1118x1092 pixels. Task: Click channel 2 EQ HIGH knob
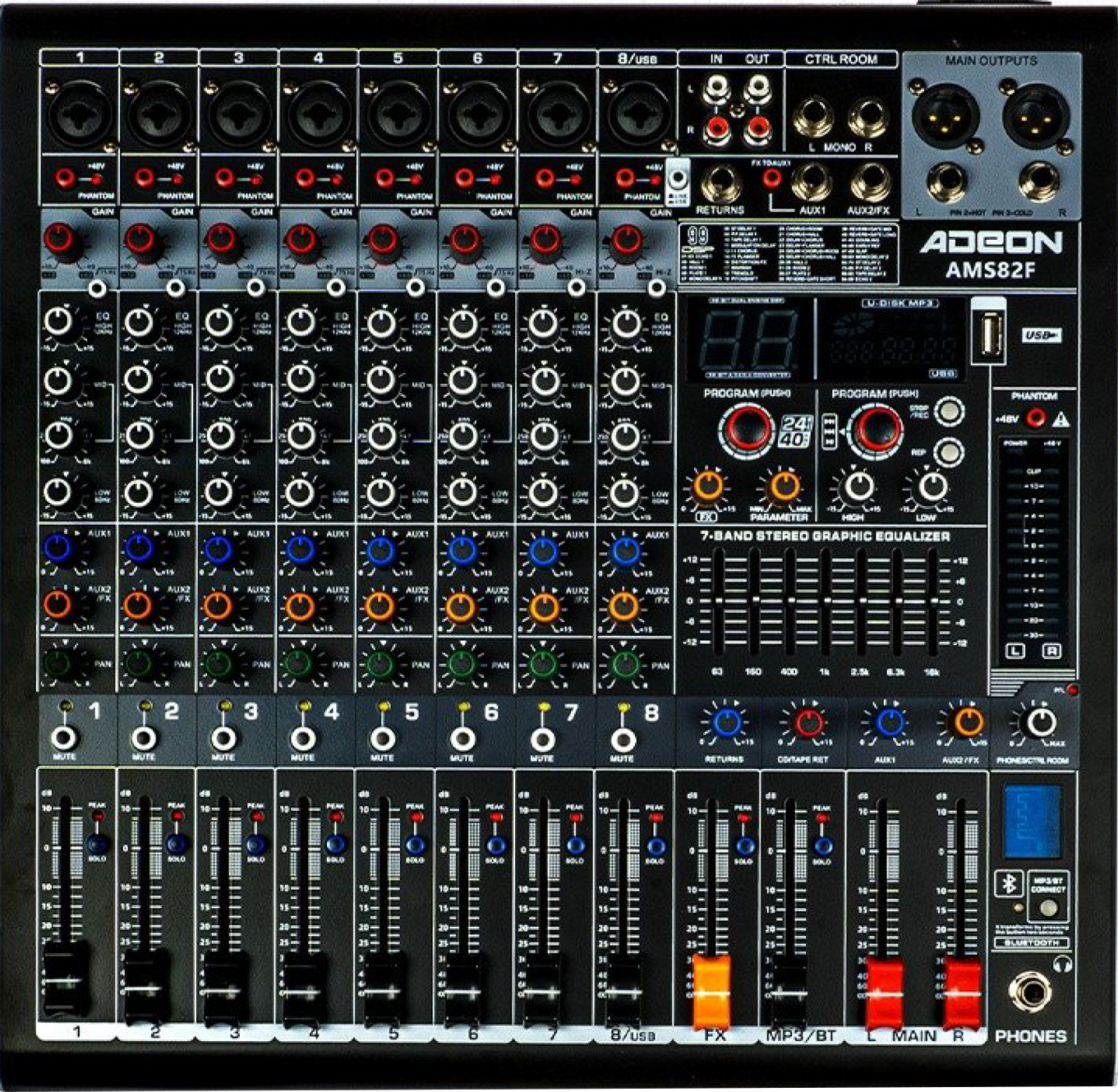[140, 323]
